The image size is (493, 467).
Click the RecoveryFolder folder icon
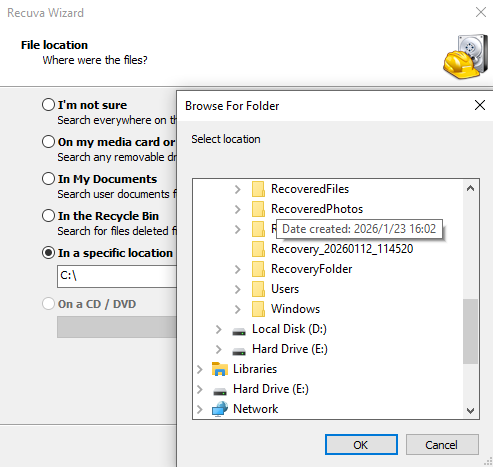(x=258, y=269)
